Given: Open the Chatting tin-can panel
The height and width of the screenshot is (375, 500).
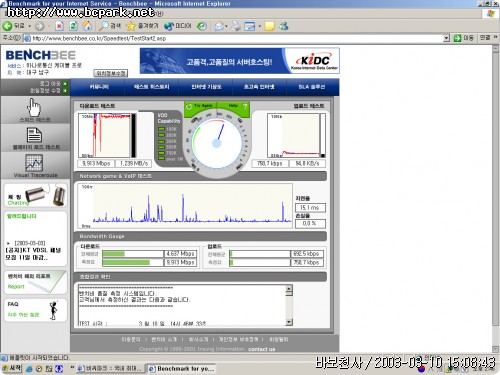Looking at the screenshot, I should pos(35,195).
